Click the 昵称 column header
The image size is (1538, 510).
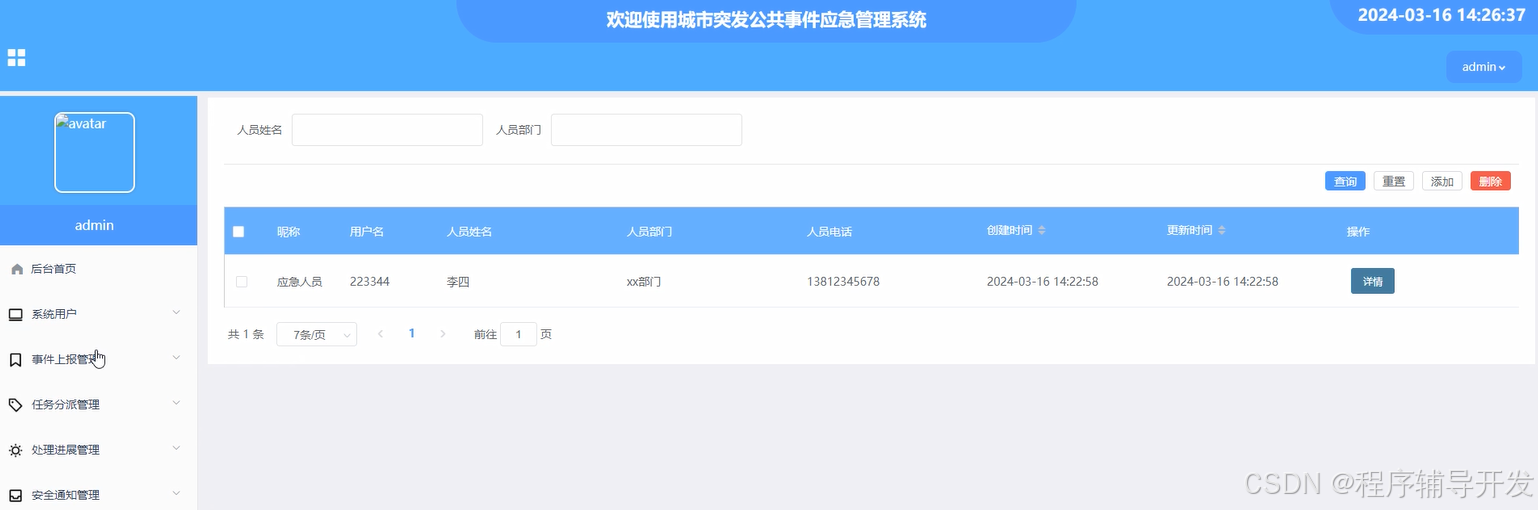click(288, 232)
